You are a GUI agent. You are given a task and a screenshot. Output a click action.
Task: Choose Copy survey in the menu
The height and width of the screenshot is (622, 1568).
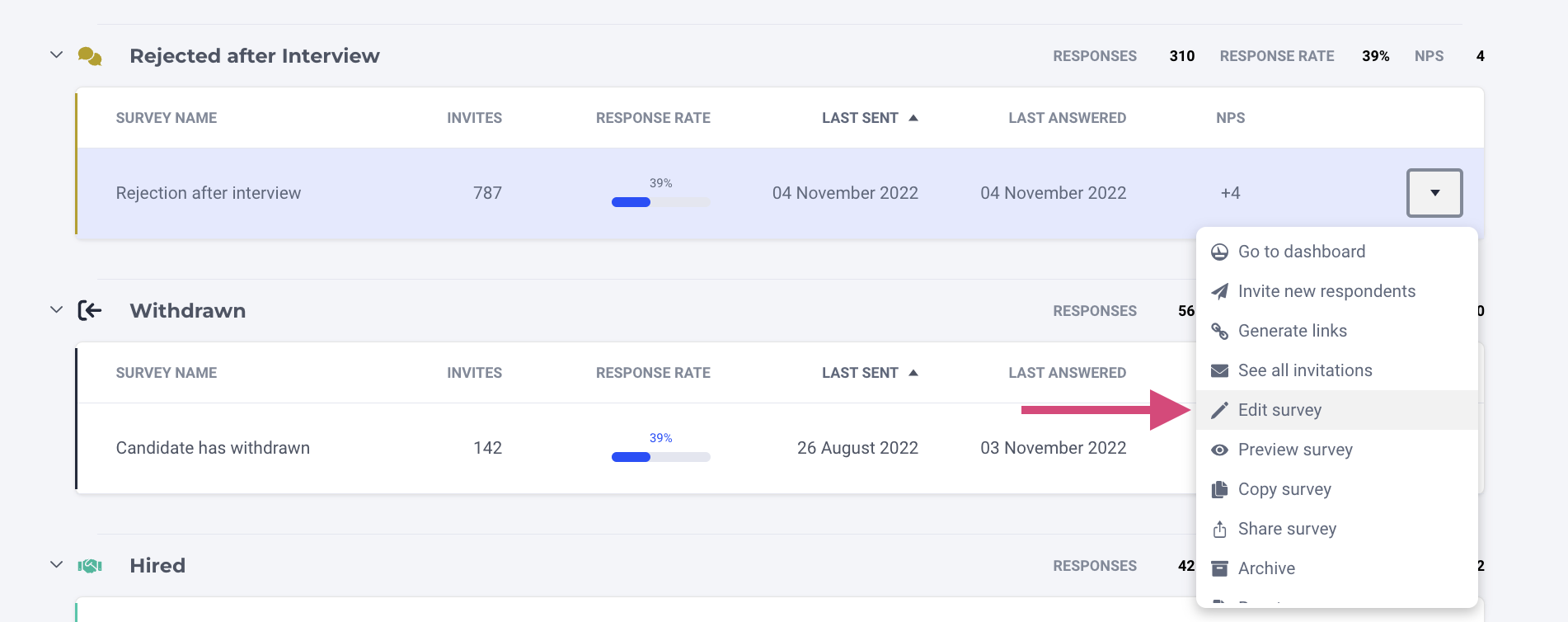click(x=1284, y=489)
